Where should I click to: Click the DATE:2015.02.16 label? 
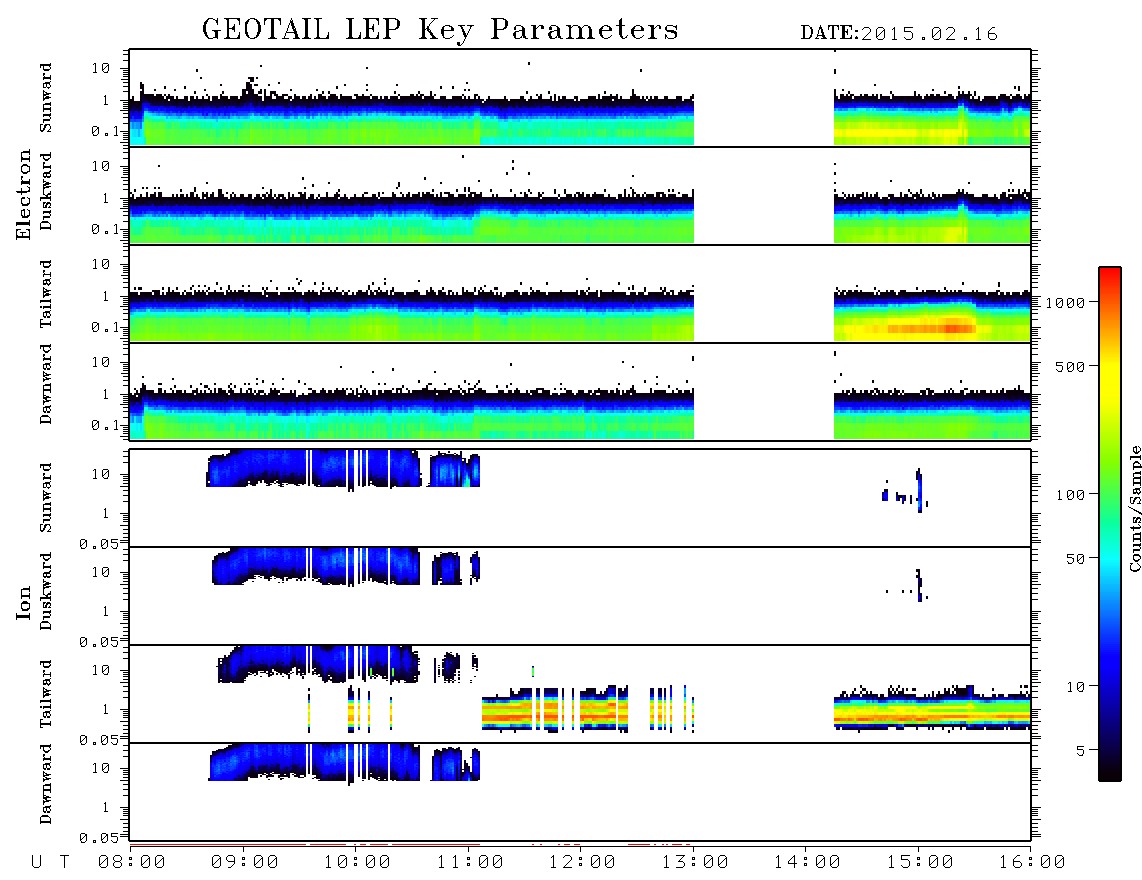click(x=899, y=34)
